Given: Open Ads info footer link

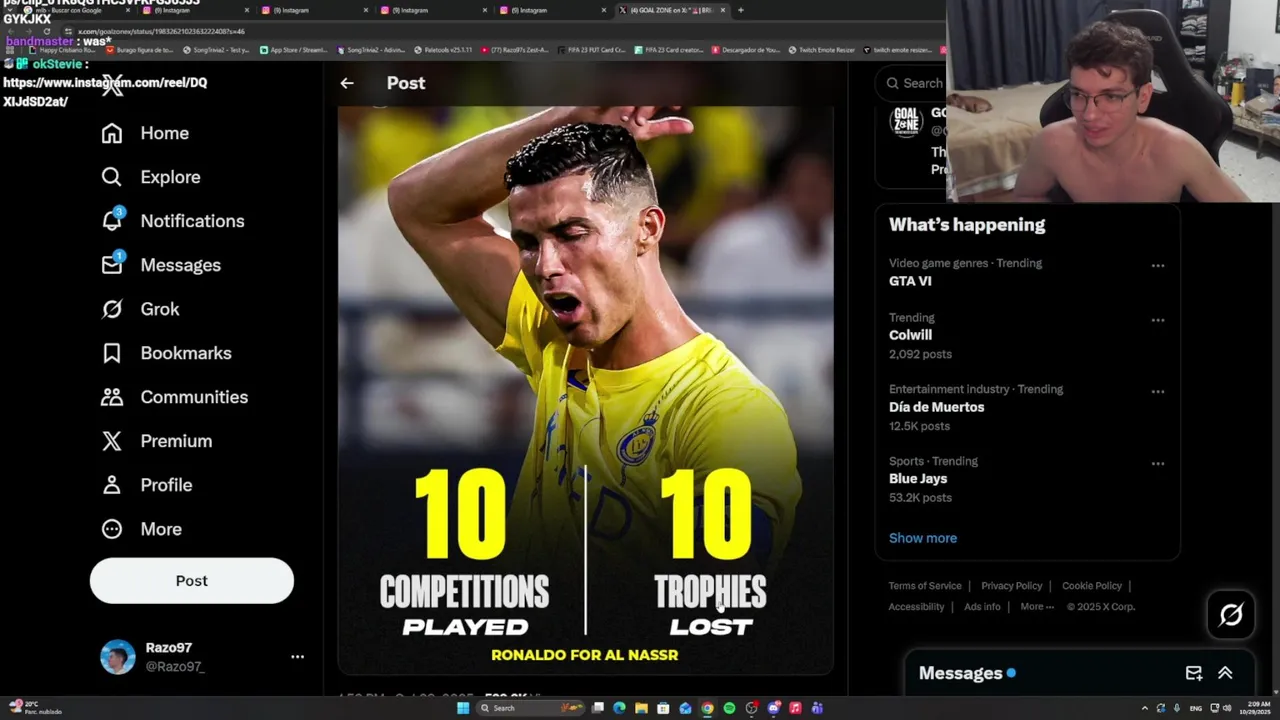Looking at the screenshot, I should coord(982,607).
